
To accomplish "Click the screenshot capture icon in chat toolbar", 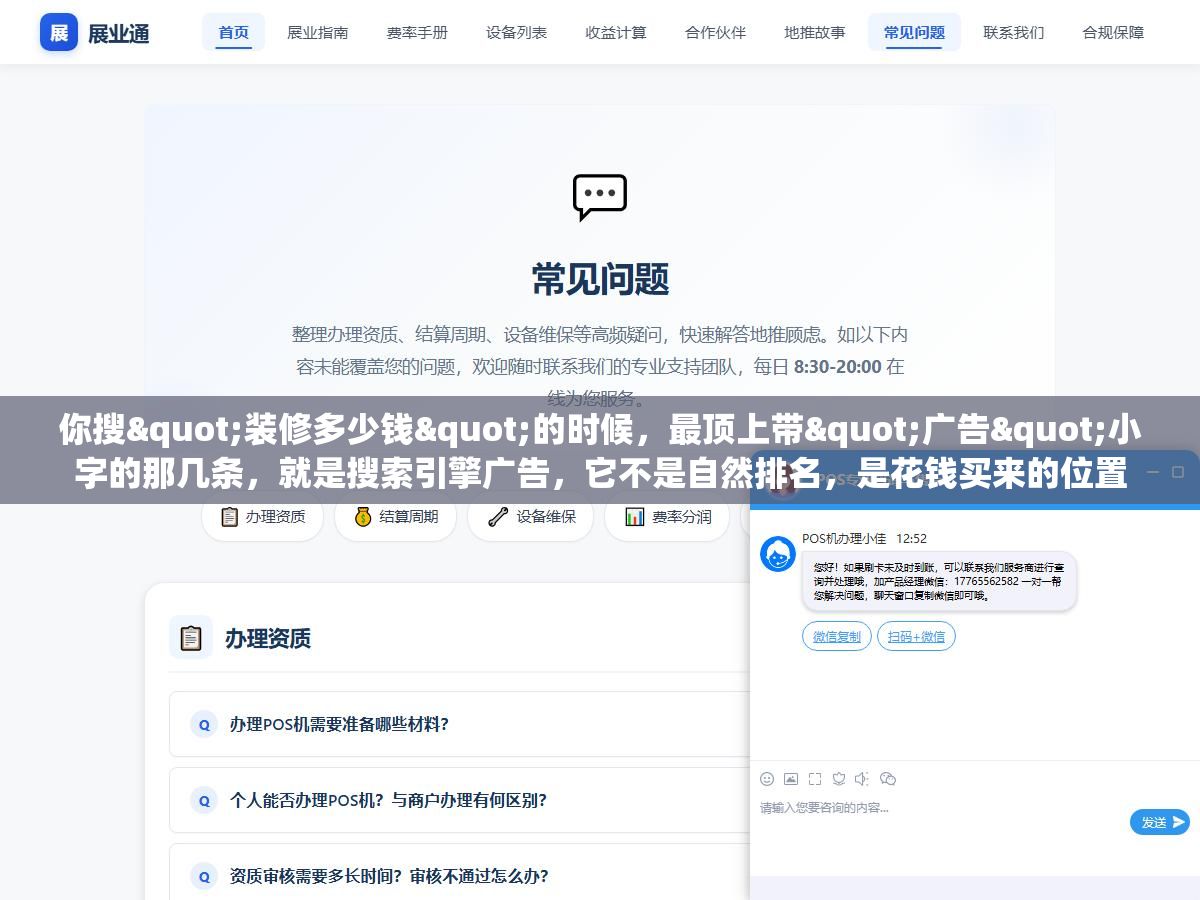I will [x=815, y=779].
